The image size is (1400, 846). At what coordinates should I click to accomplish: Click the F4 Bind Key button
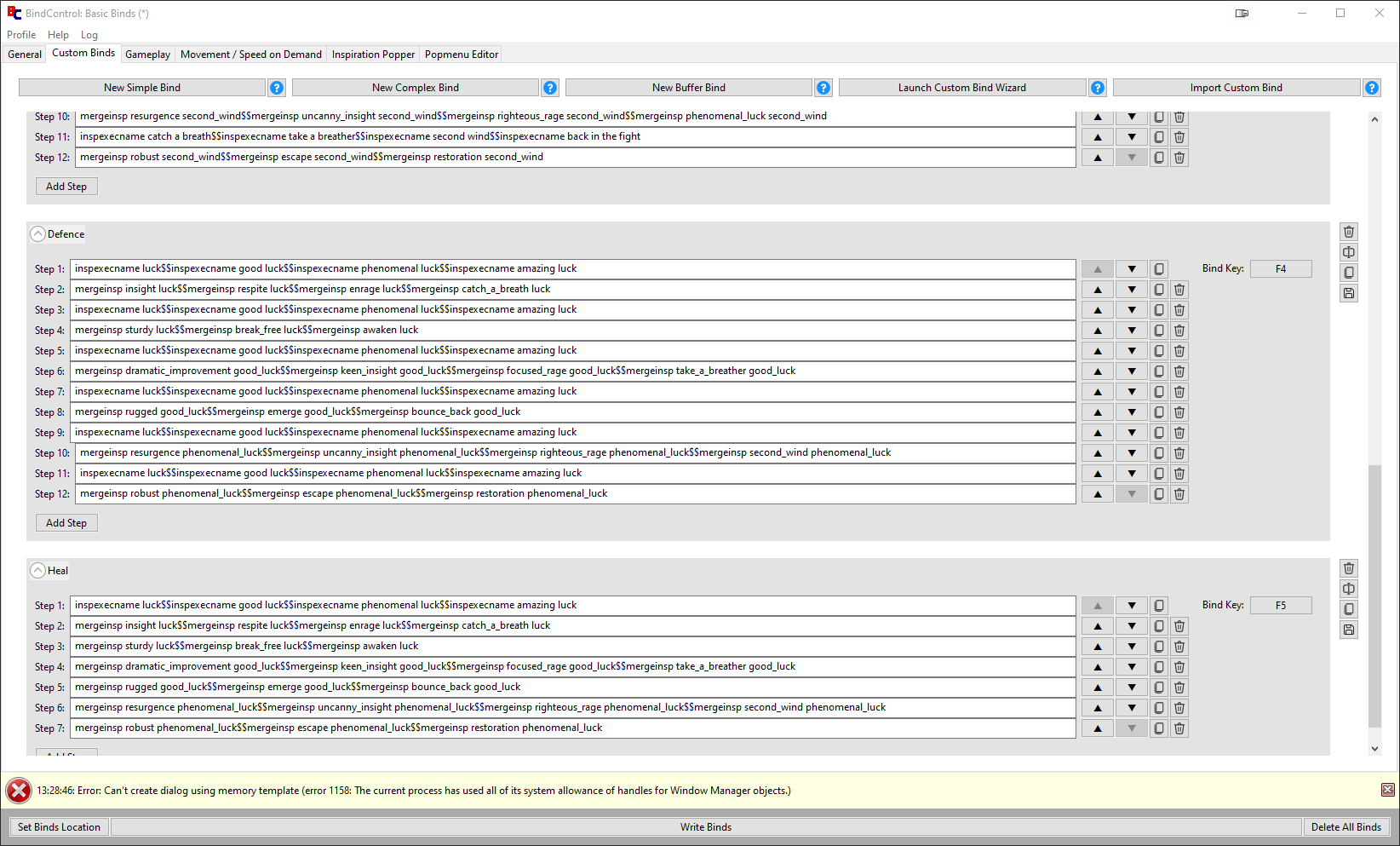click(x=1280, y=269)
